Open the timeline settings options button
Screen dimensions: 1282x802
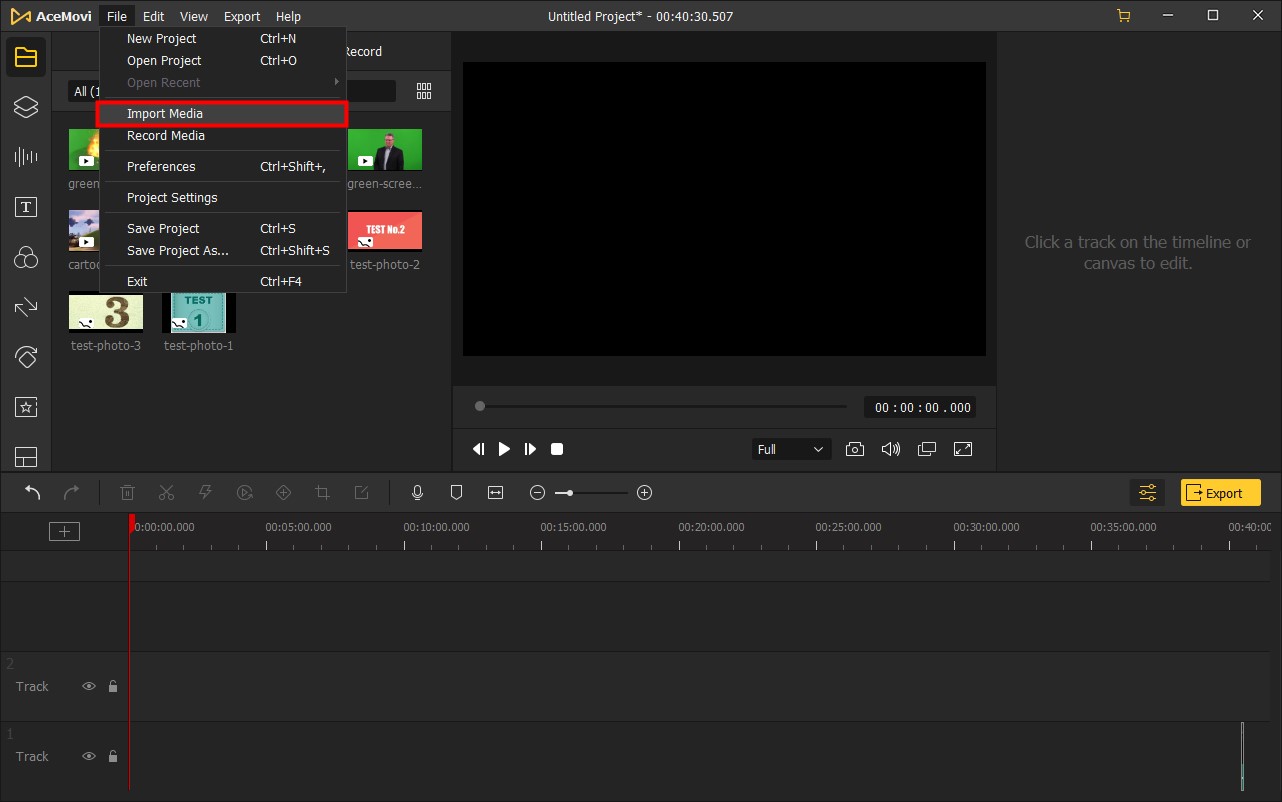pyautogui.click(x=1147, y=492)
